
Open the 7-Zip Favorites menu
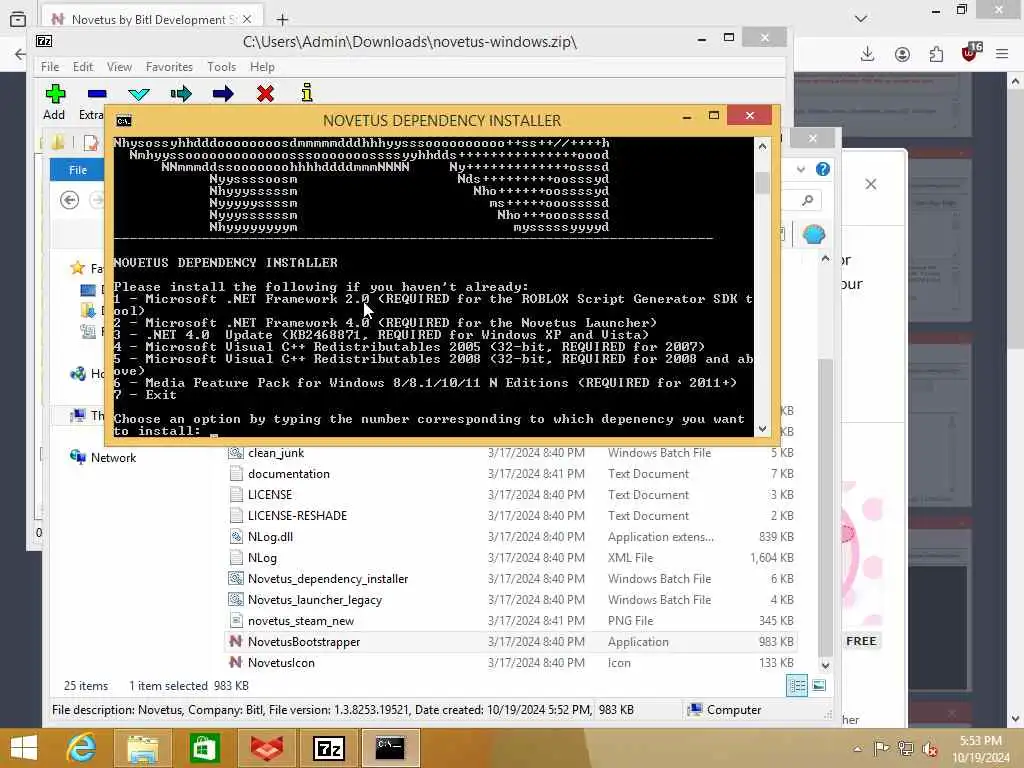point(169,67)
